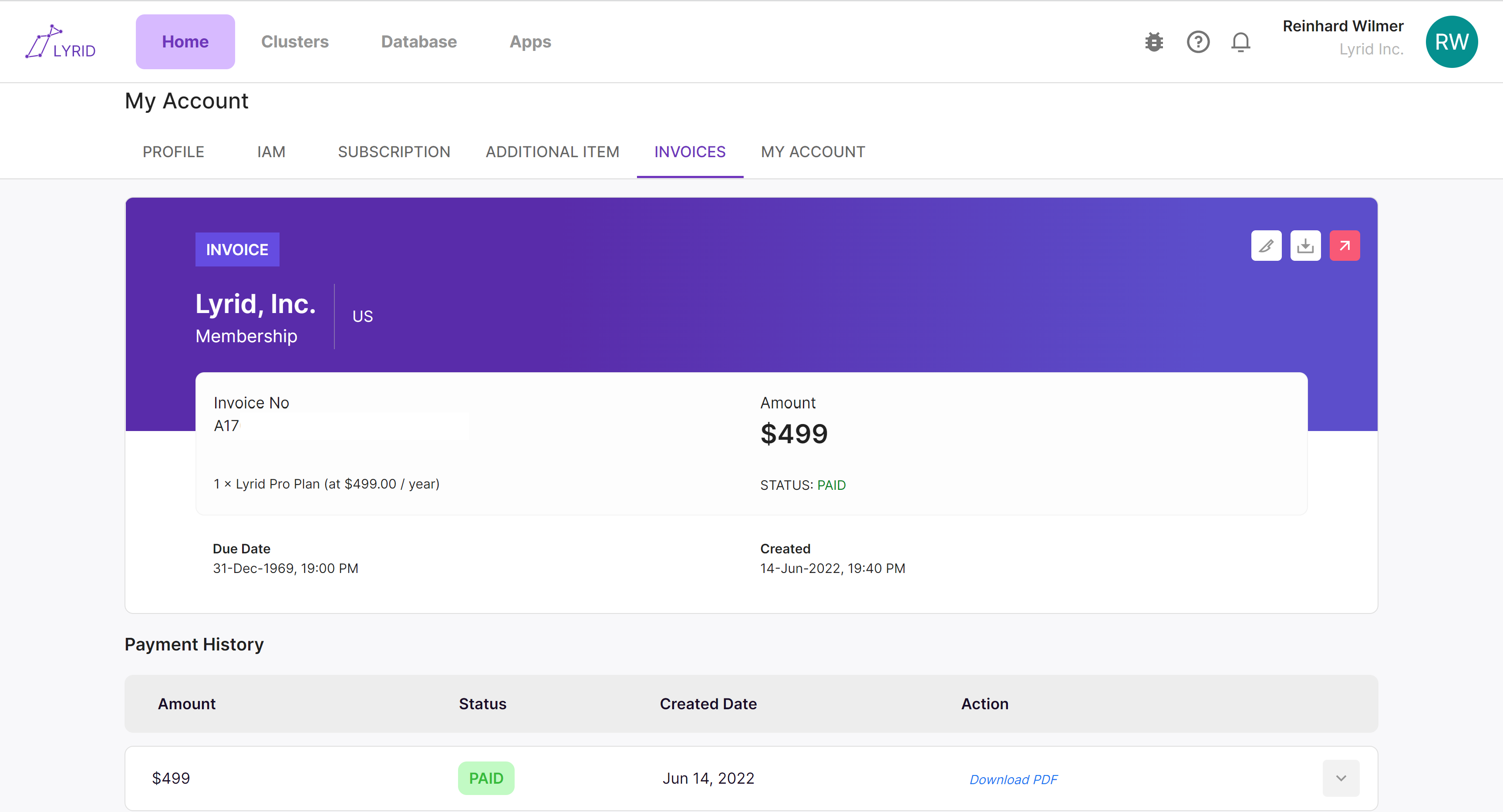
Task: Click the help question mark icon
Action: 1198,42
